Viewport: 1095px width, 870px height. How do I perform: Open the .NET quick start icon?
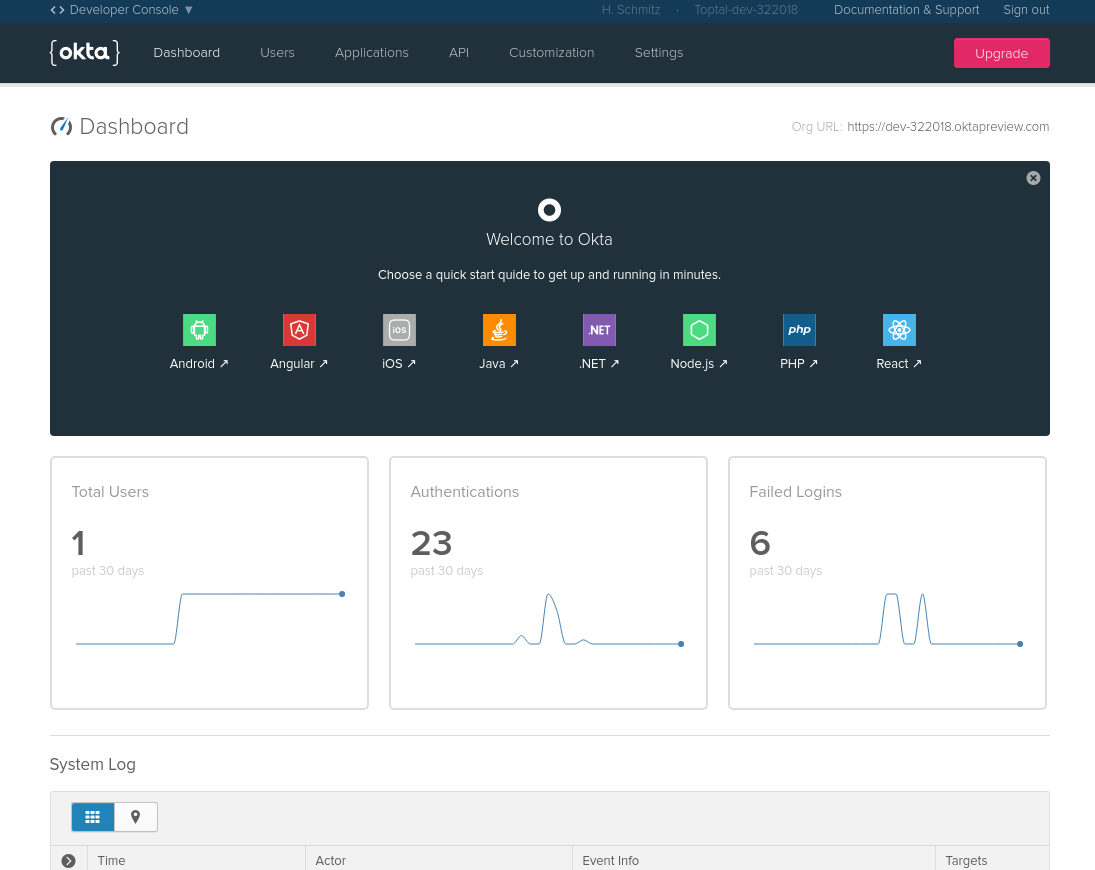599,330
